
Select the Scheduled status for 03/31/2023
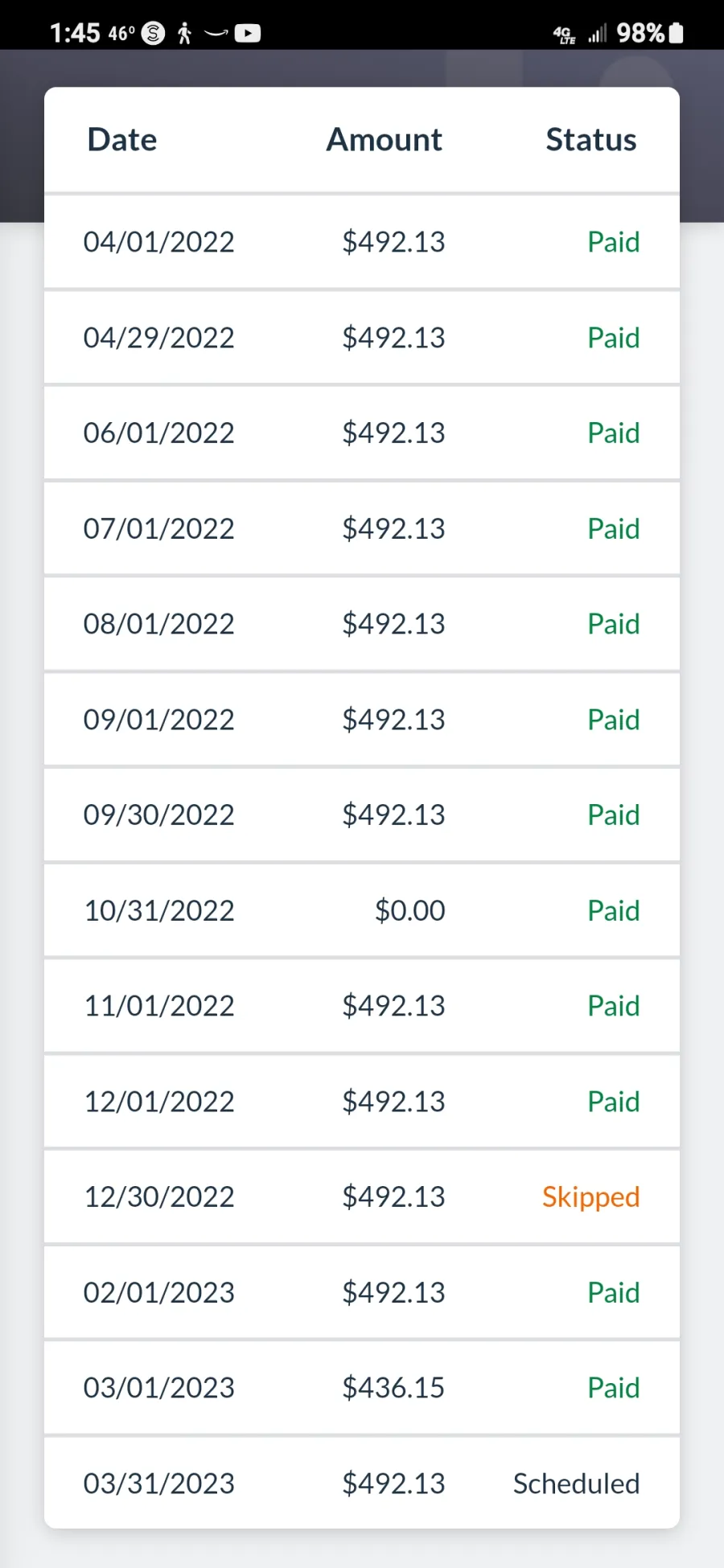click(x=576, y=1484)
